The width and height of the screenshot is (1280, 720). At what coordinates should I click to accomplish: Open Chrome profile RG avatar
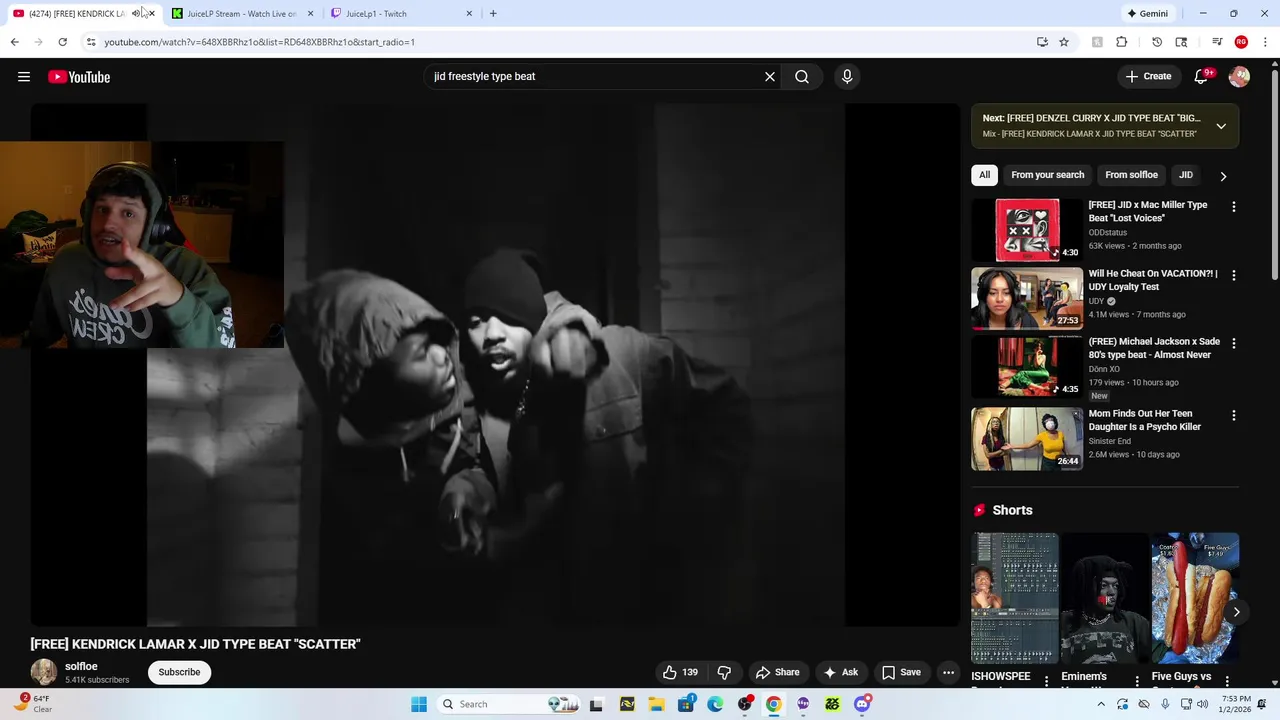tap(1241, 42)
